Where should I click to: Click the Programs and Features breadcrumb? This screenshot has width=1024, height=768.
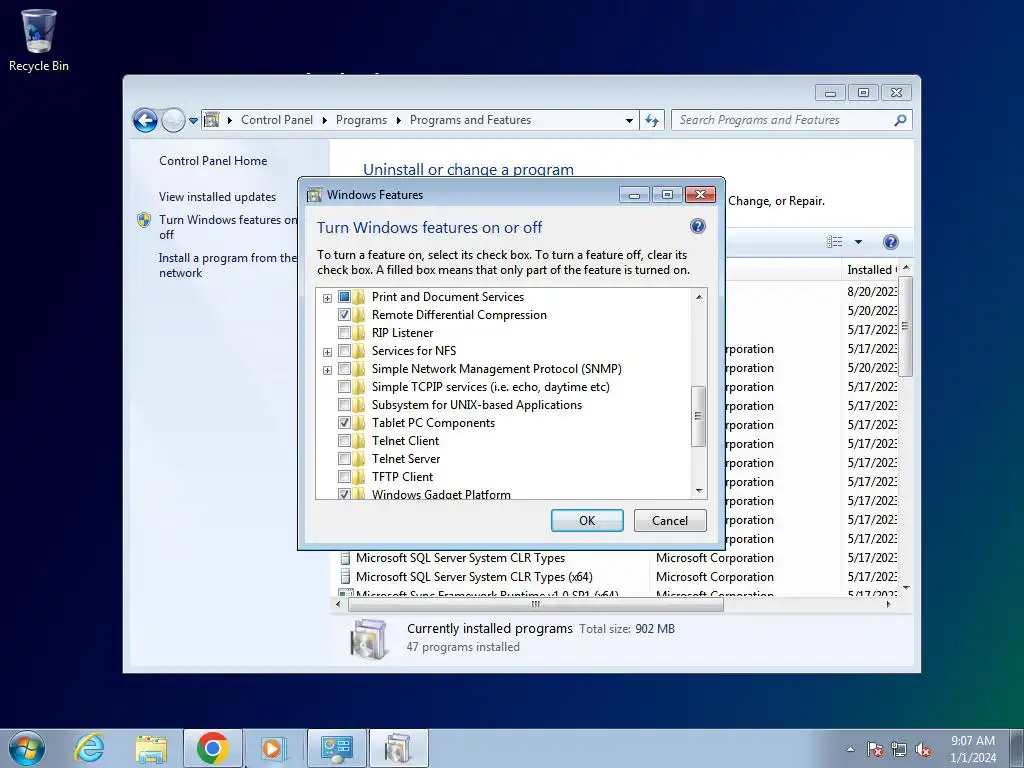coord(470,120)
